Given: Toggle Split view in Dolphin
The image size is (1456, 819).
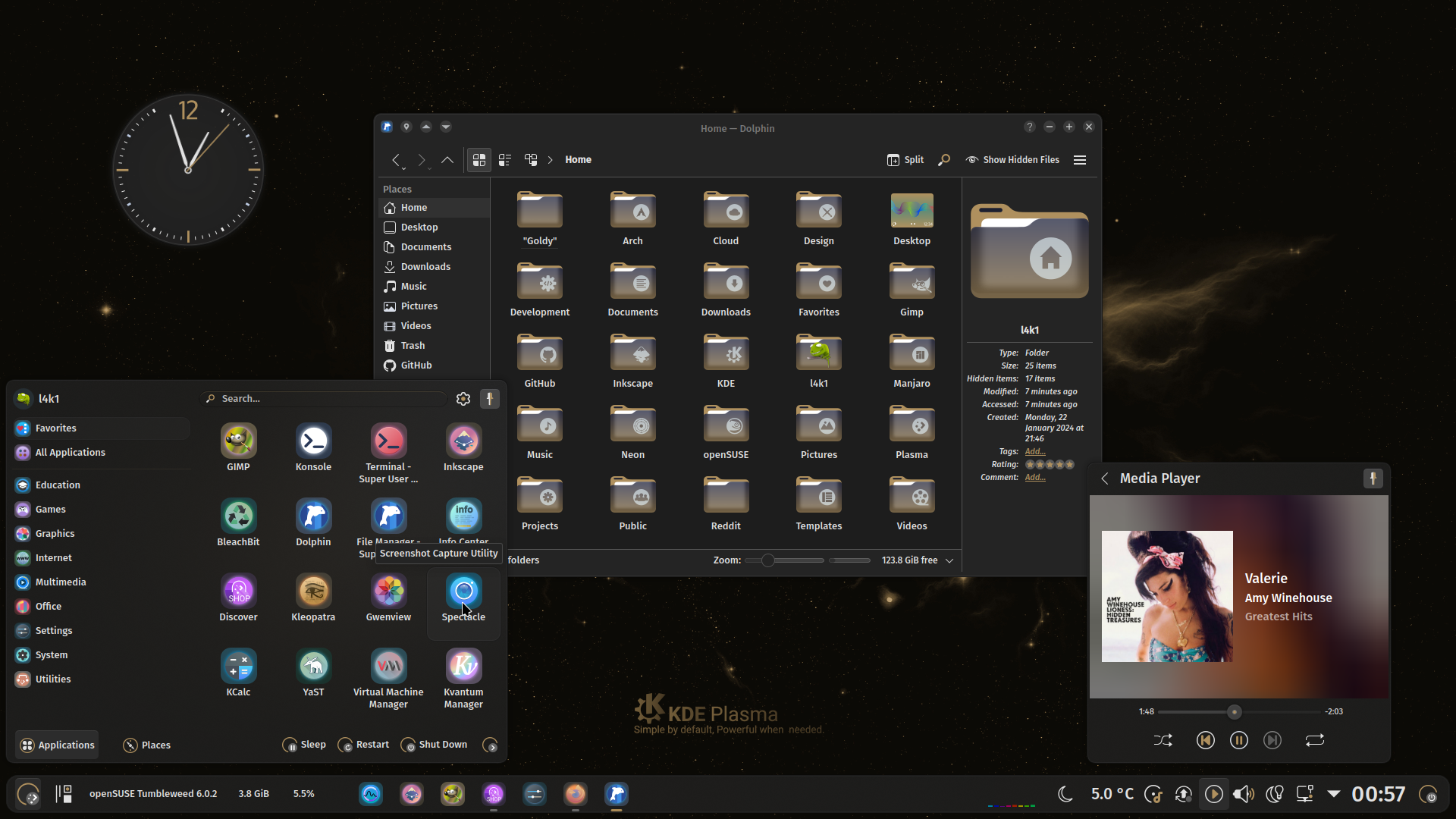Looking at the screenshot, I should pos(905,160).
